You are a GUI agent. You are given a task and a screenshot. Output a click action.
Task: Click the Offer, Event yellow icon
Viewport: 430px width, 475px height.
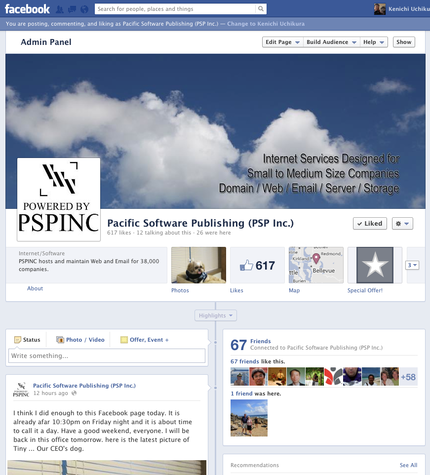pyautogui.click(x=124, y=340)
